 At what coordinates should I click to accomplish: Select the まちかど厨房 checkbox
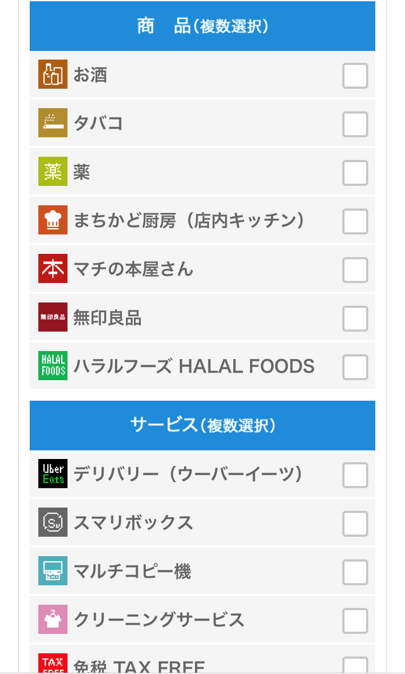click(355, 221)
